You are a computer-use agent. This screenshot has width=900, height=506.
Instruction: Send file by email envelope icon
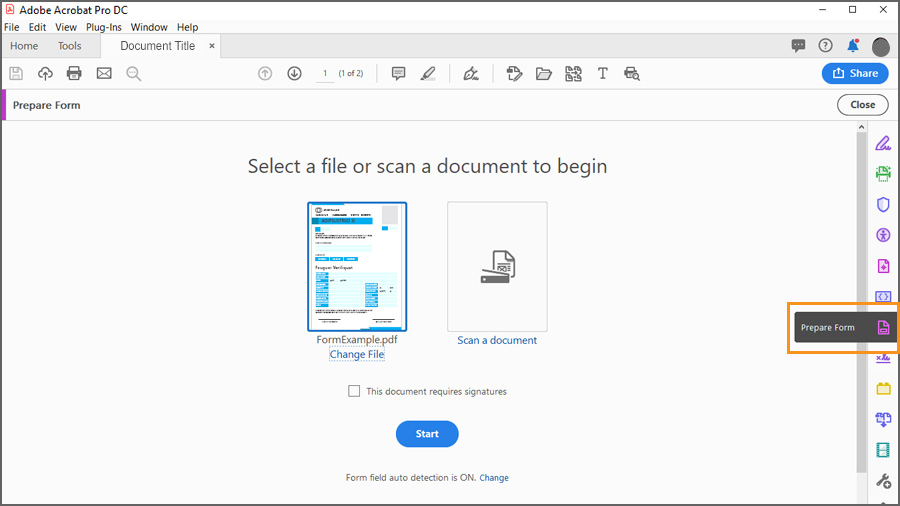[x=104, y=73]
